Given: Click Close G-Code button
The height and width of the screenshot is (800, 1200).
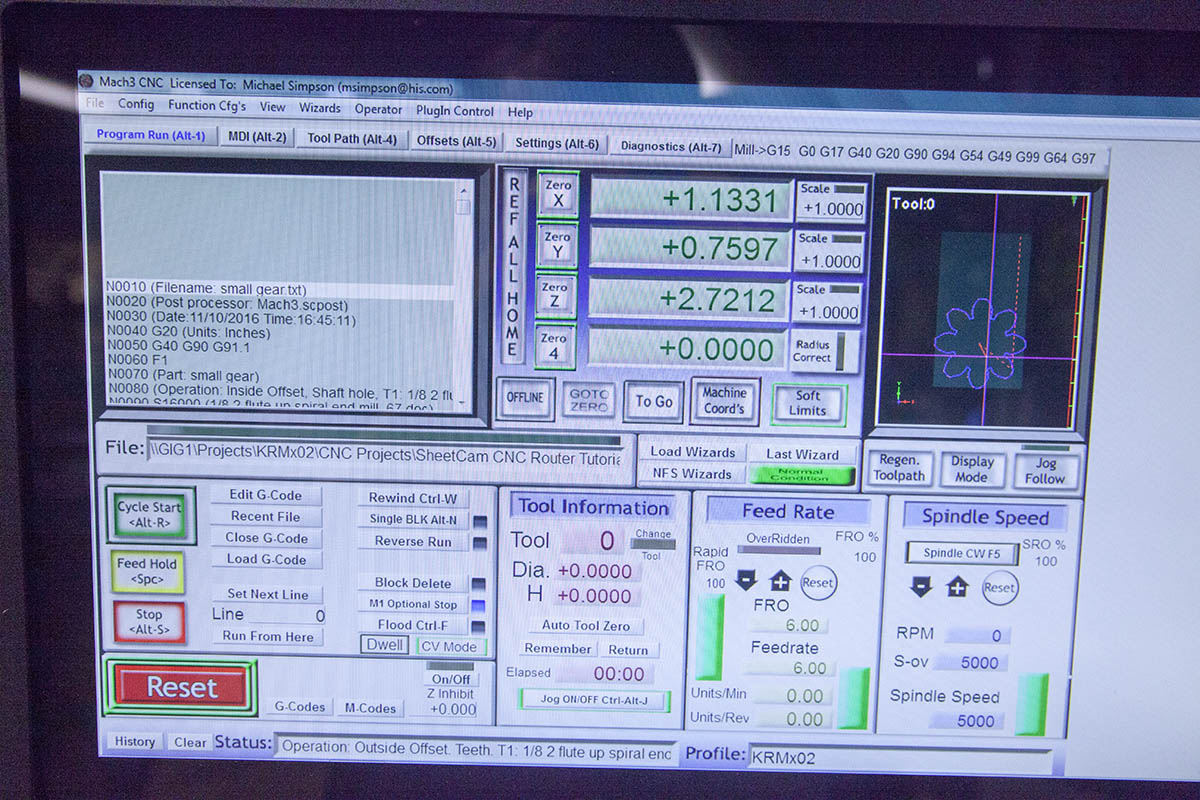Looking at the screenshot, I should point(266,538).
